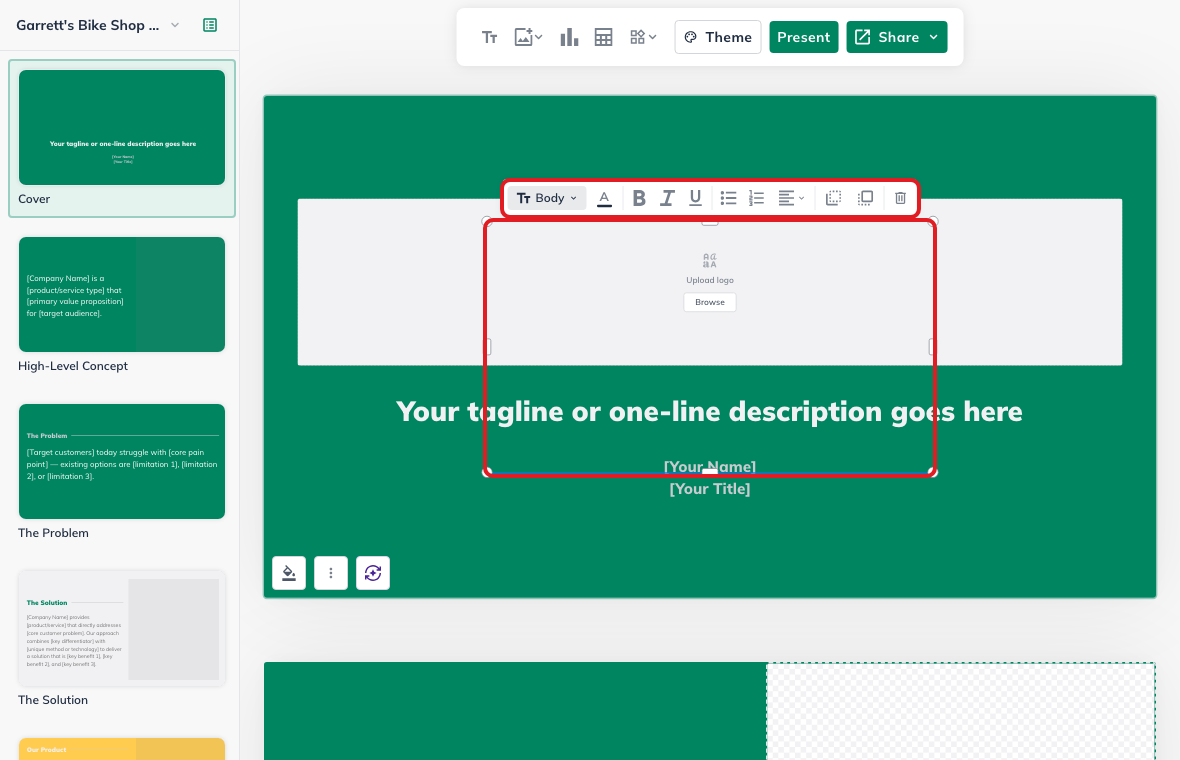This screenshot has height=760, width=1180.
Task: Open the elements grid dropdown
Action: 643,37
